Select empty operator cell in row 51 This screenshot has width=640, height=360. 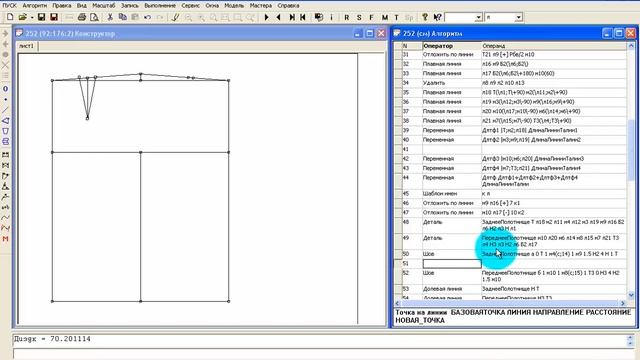click(x=452, y=264)
